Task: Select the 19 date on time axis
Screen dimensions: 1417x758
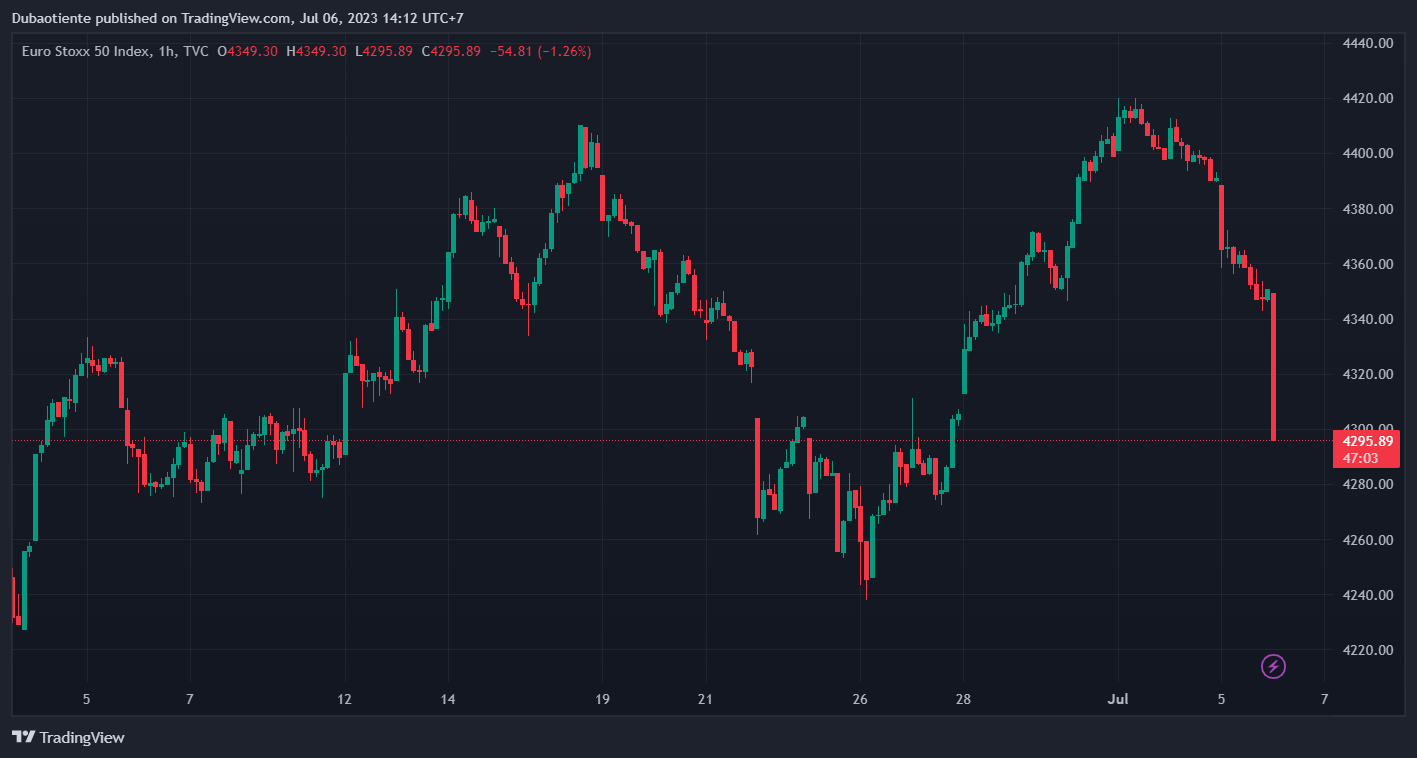Action: click(602, 699)
